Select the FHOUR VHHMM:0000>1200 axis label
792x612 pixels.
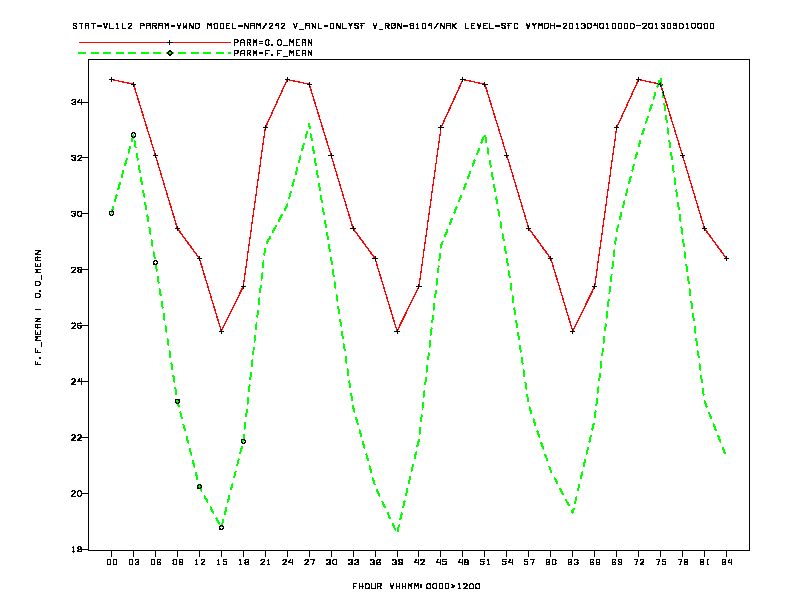[416, 586]
